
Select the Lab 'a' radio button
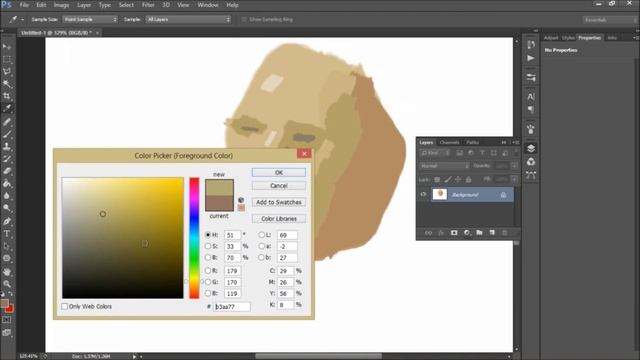click(261, 246)
